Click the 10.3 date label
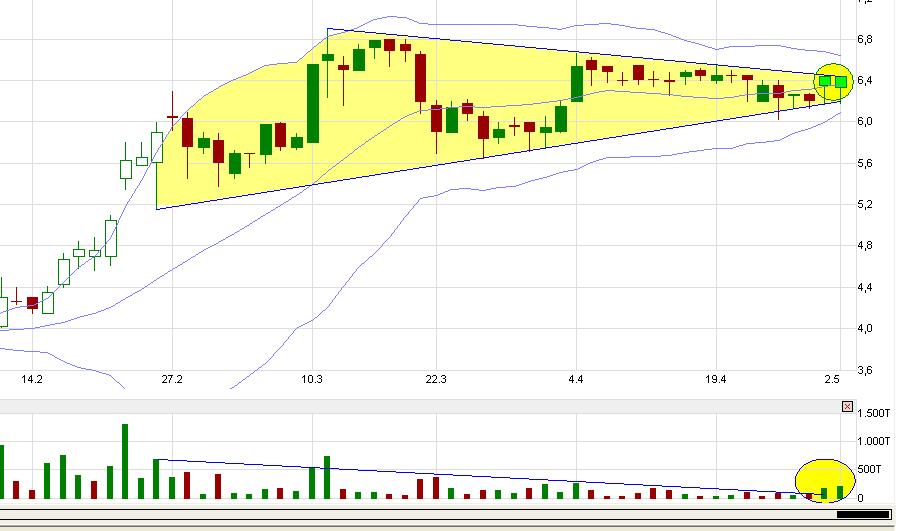Screen dimensions: 898x531 (x=312, y=379)
